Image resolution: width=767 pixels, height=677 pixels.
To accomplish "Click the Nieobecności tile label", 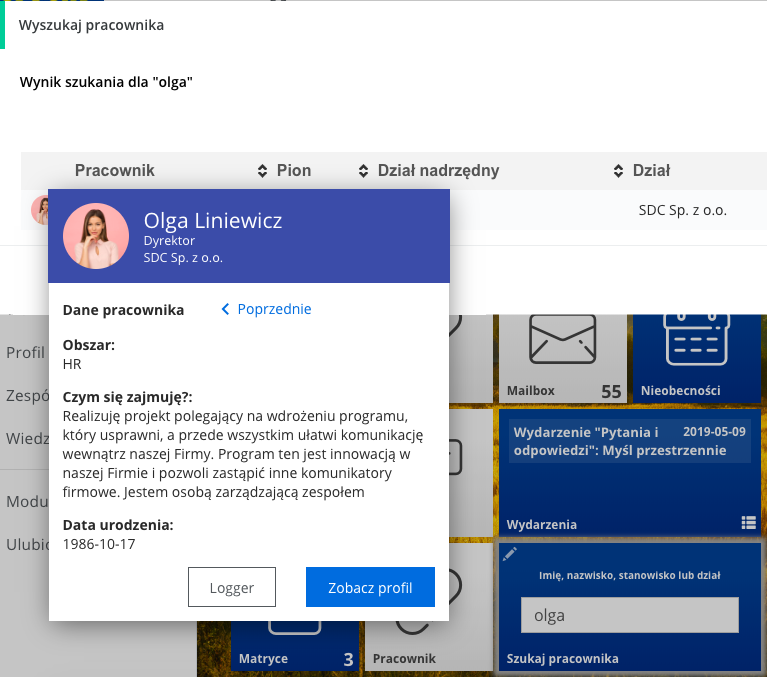I will (680, 390).
